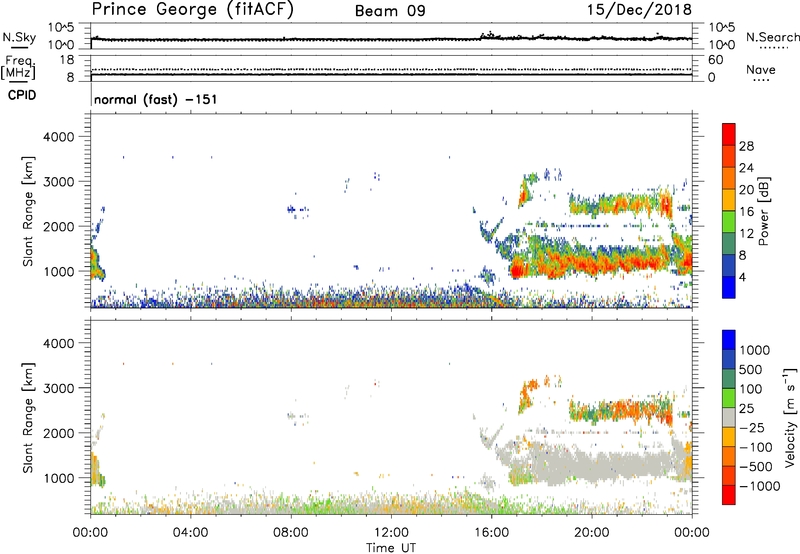Viewport: 800px width, 554px height.
Task: Pick the orange segment between 20 and 24 dB
Action: (729, 178)
